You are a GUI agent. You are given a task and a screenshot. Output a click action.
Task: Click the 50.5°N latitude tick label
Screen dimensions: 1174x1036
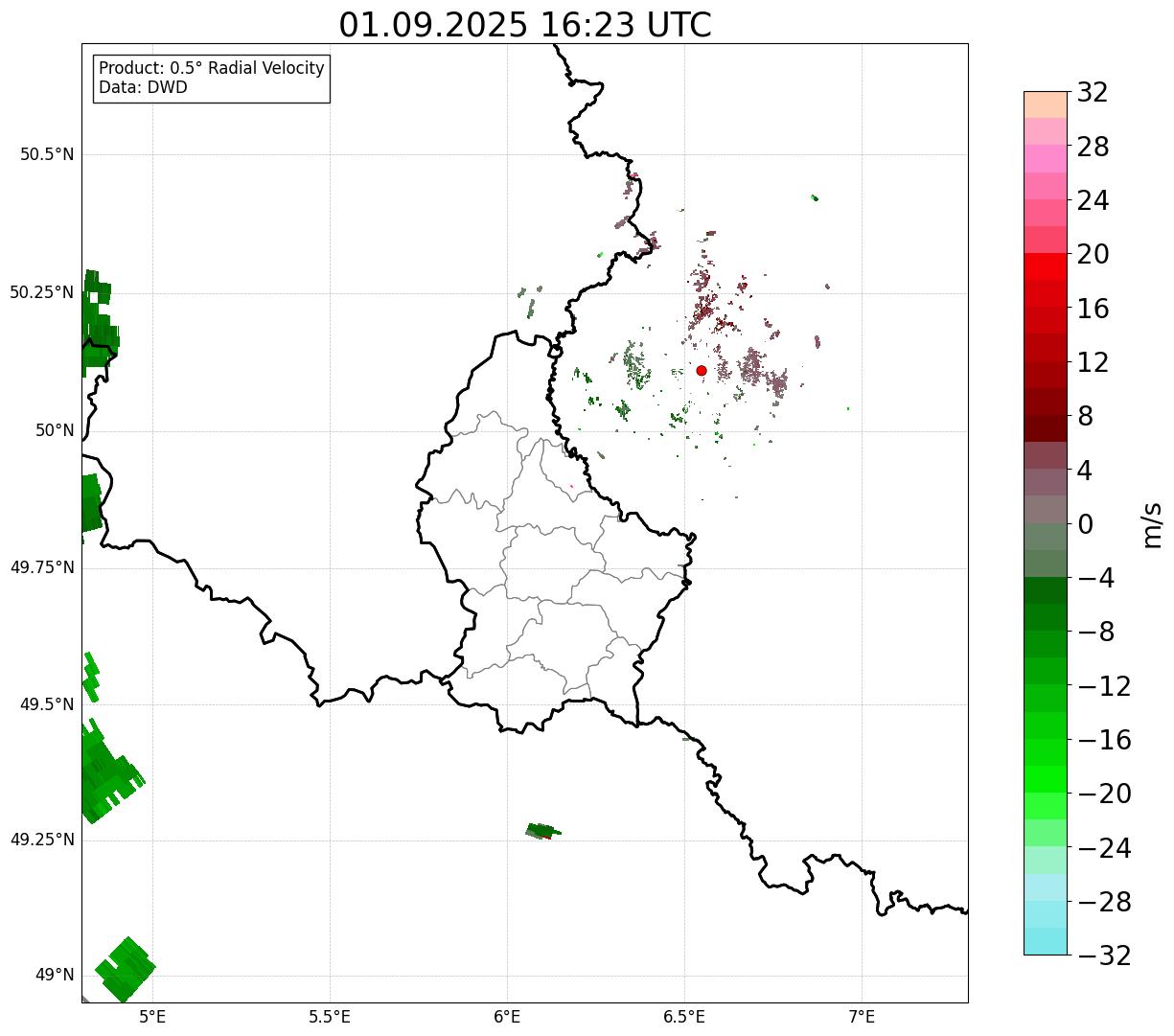click(x=47, y=154)
